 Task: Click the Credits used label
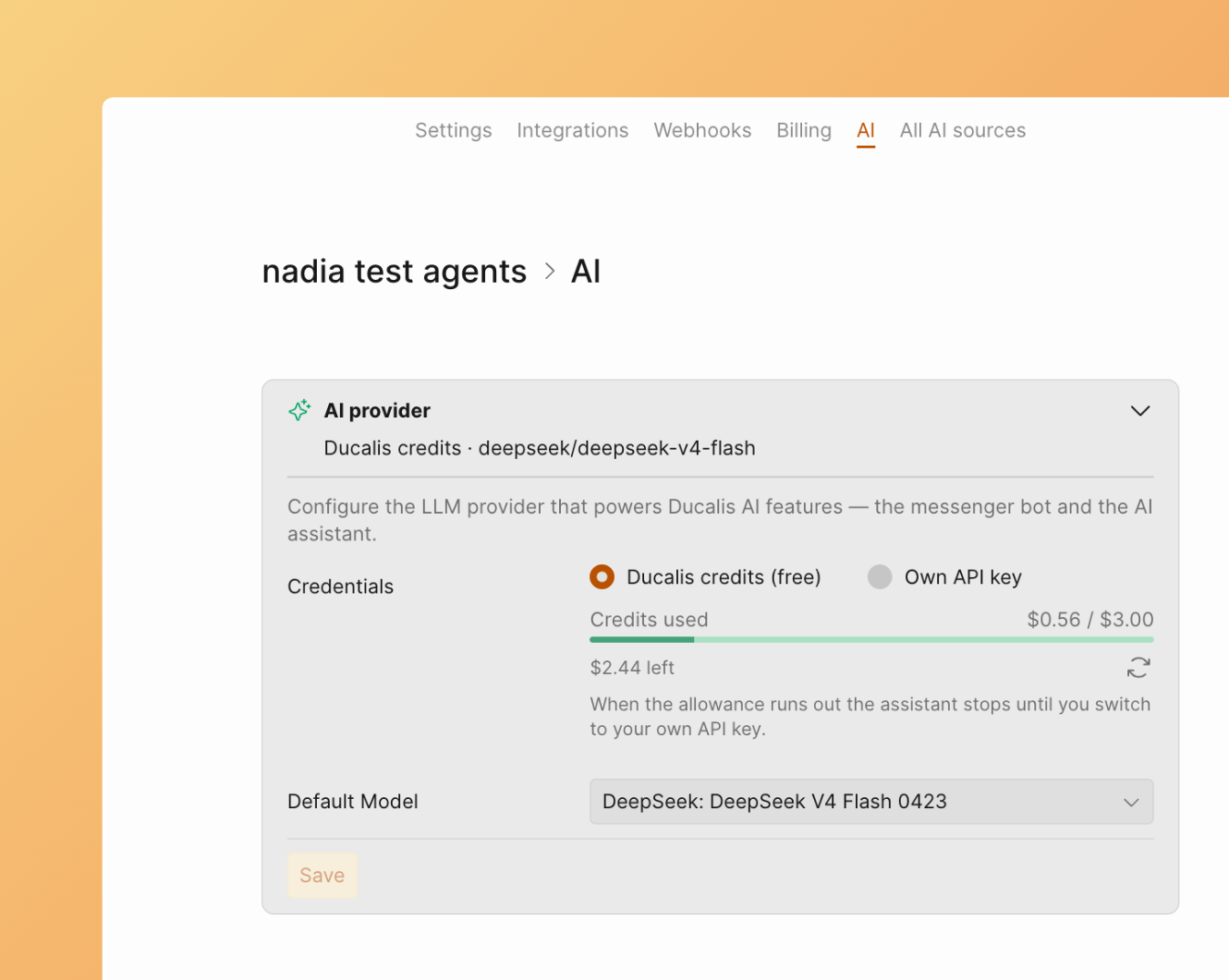pyautogui.click(x=649, y=620)
